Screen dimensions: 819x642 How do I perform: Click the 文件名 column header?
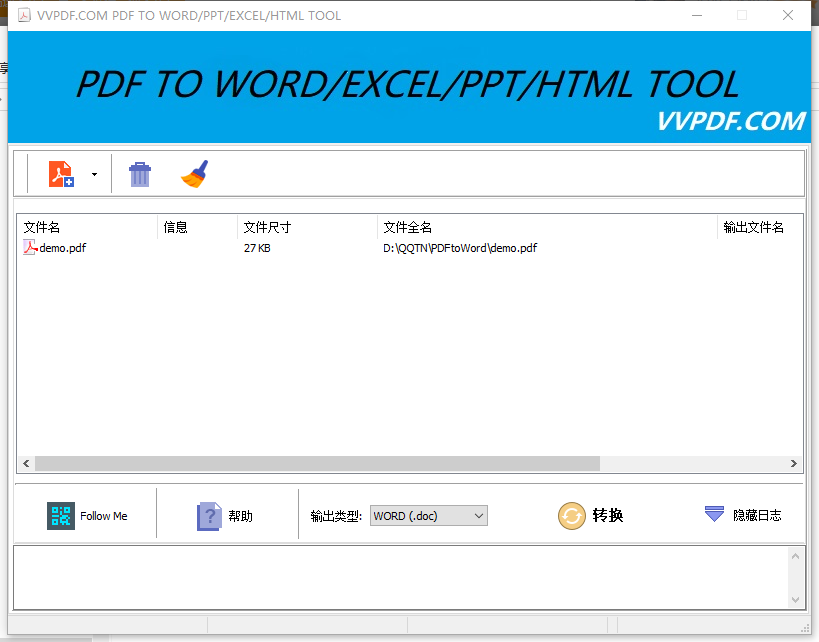tap(87, 227)
